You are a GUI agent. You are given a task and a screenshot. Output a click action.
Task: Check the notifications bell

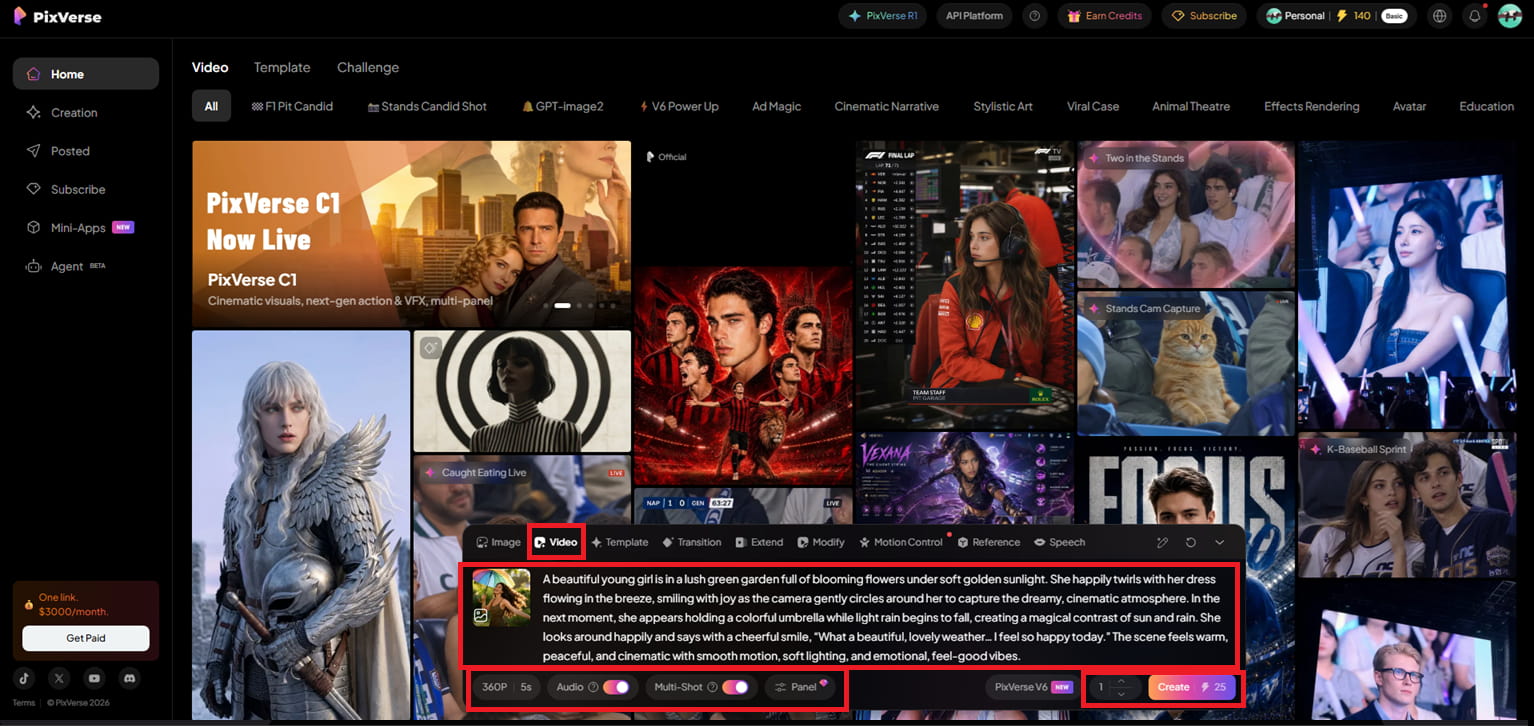(1474, 16)
